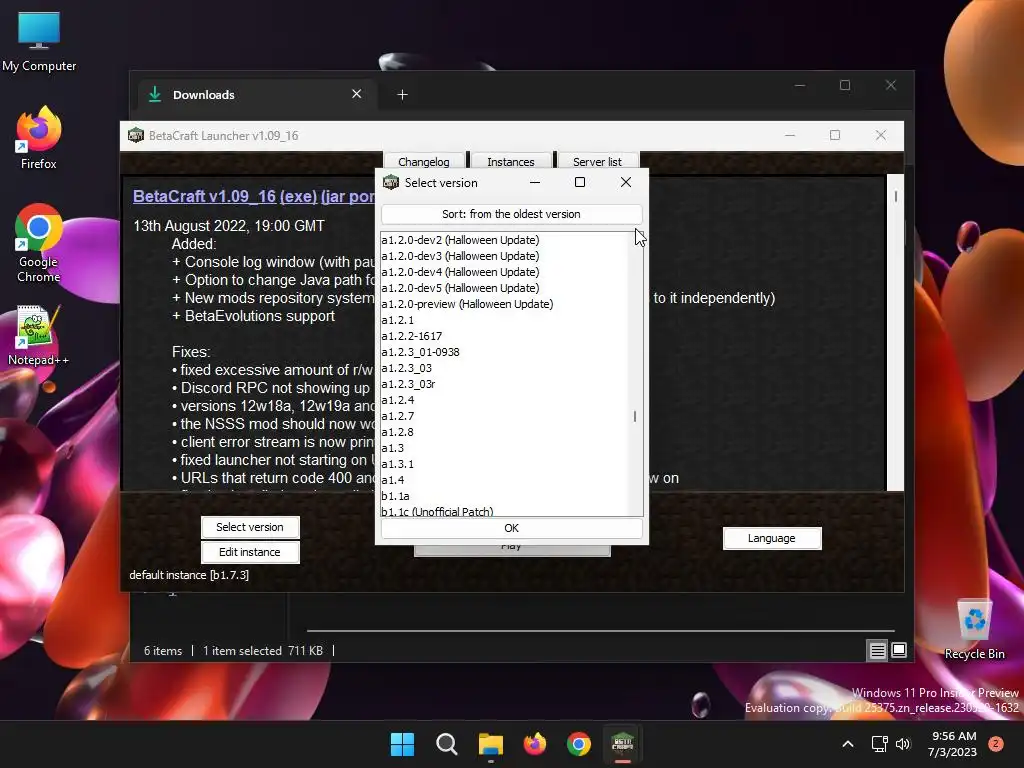Viewport: 1024px width, 768px height.
Task: Select a1.2.0-dev4 (Halloween Update)
Action: pos(505,272)
